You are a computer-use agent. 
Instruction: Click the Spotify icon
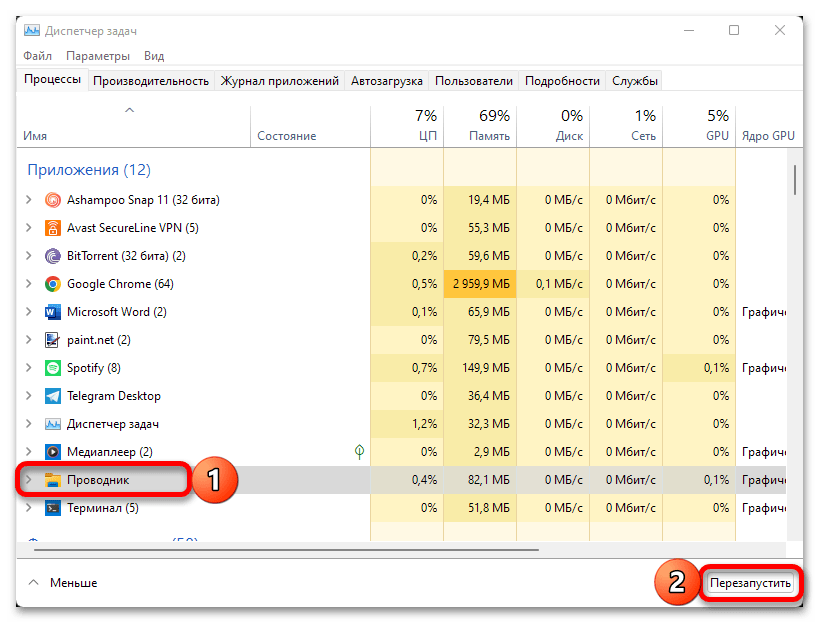(x=53, y=368)
